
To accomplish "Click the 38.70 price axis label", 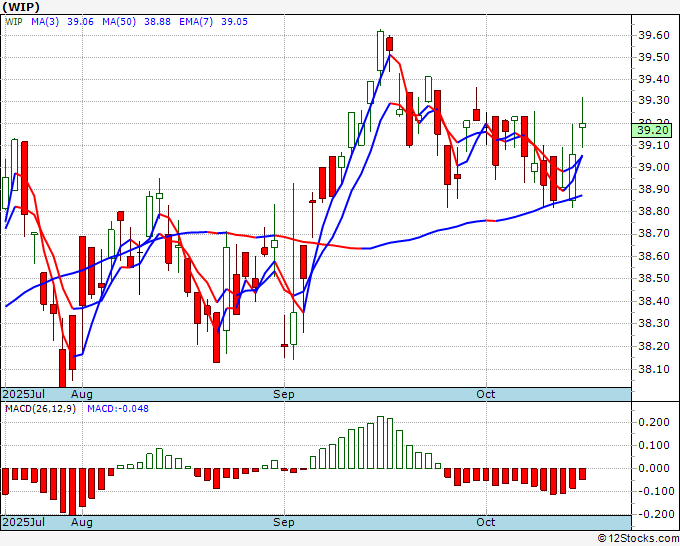I will tap(654, 234).
